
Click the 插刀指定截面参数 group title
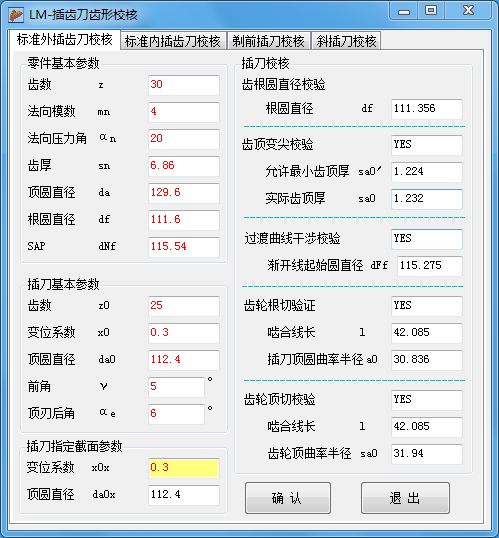[74, 446]
